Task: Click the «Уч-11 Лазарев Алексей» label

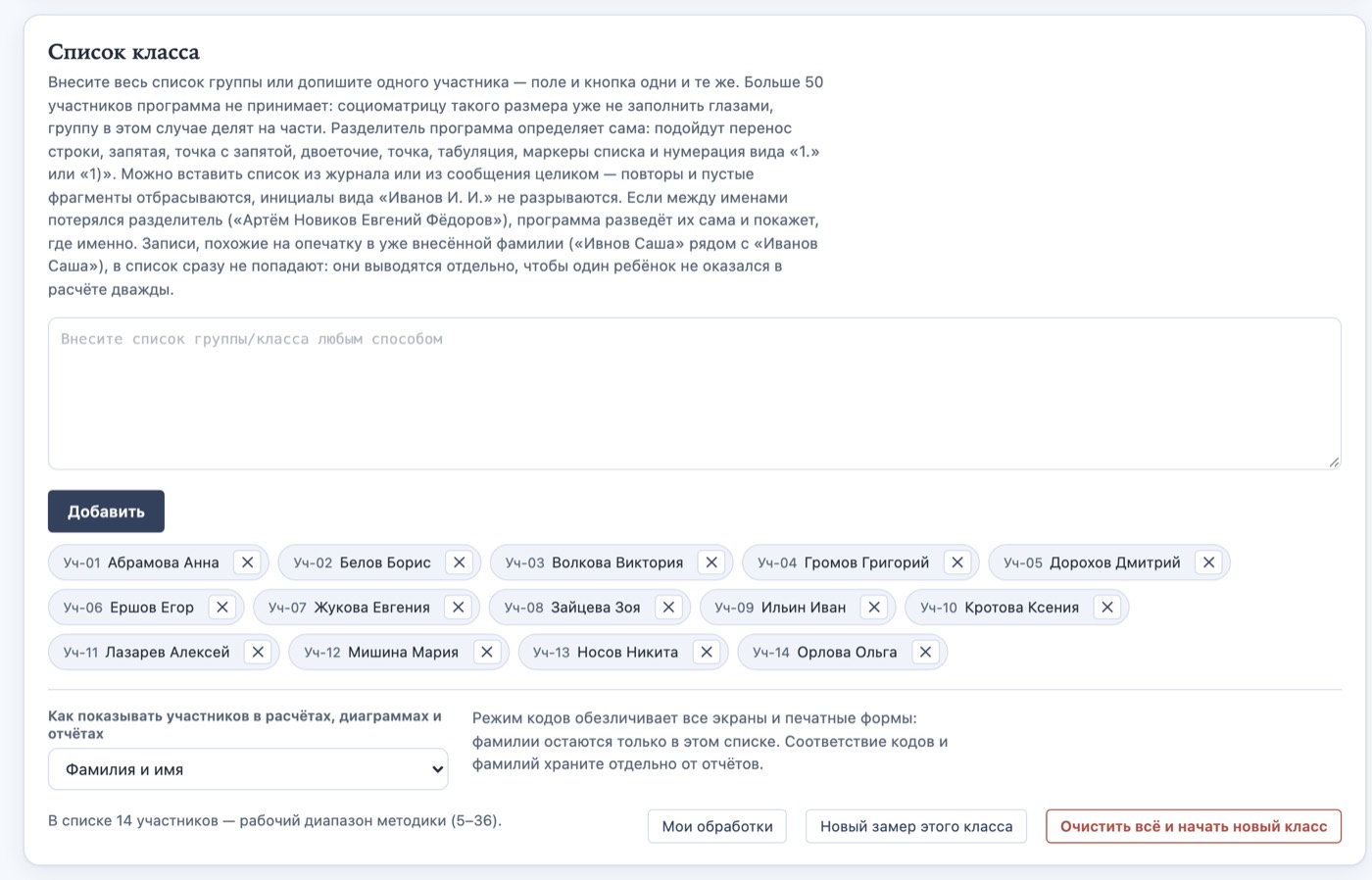Action: pos(147,653)
